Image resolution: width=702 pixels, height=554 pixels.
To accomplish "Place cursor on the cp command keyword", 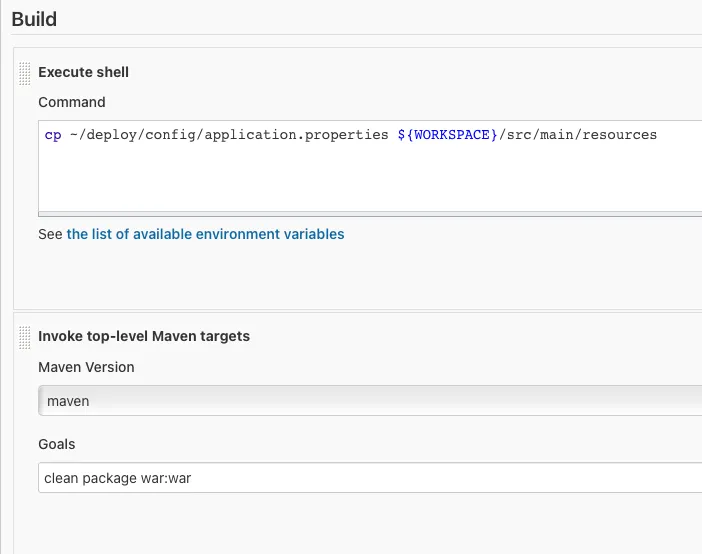I will click(x=53, y=134).
